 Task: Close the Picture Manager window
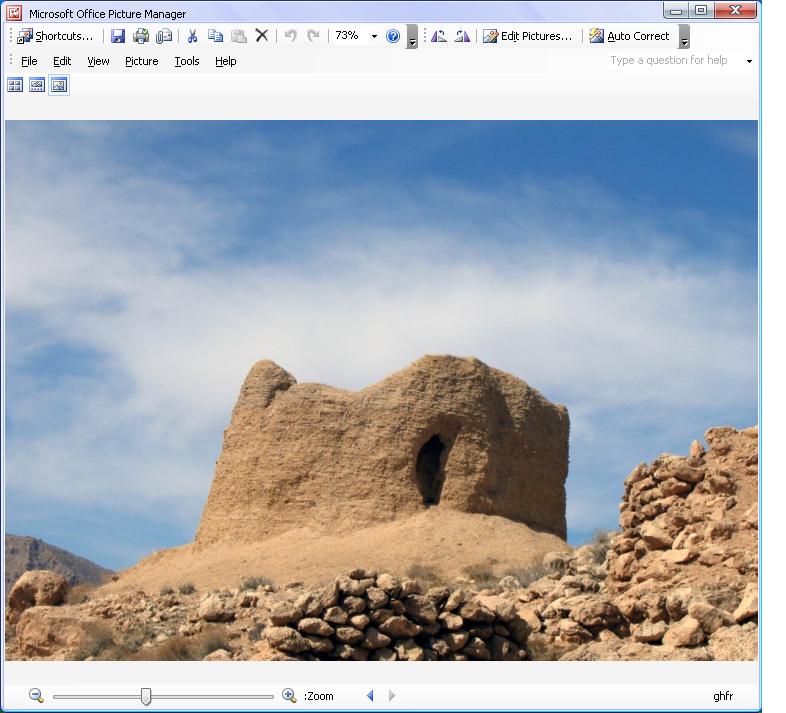(x=735, y=11)
